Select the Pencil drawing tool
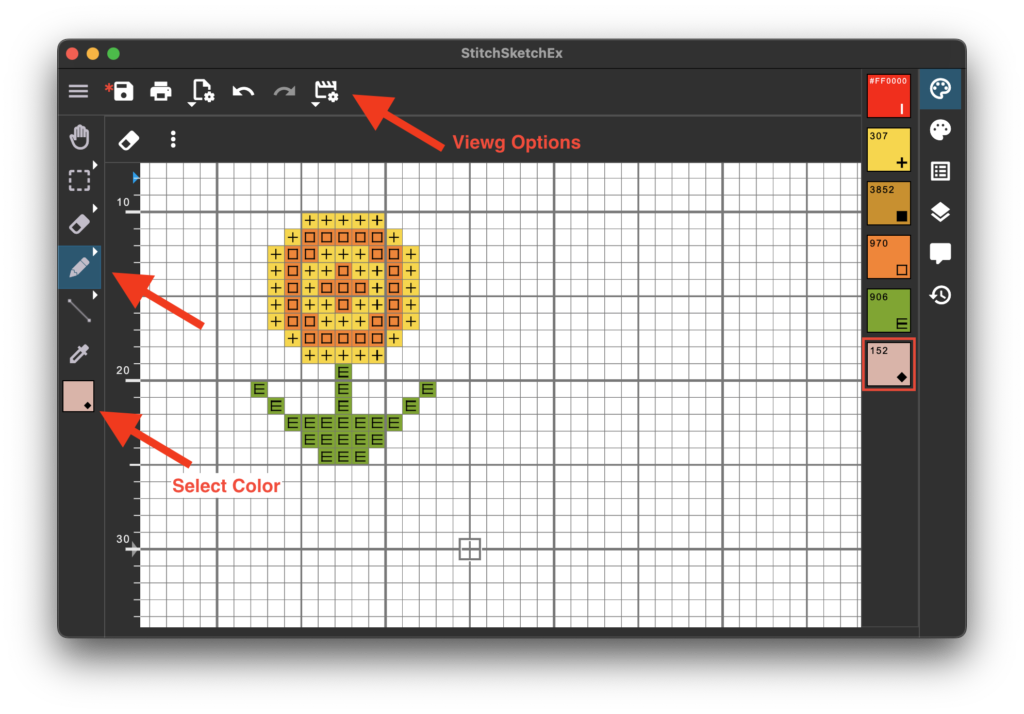This screenshot has height=714, width=1024. coord(79,267)
